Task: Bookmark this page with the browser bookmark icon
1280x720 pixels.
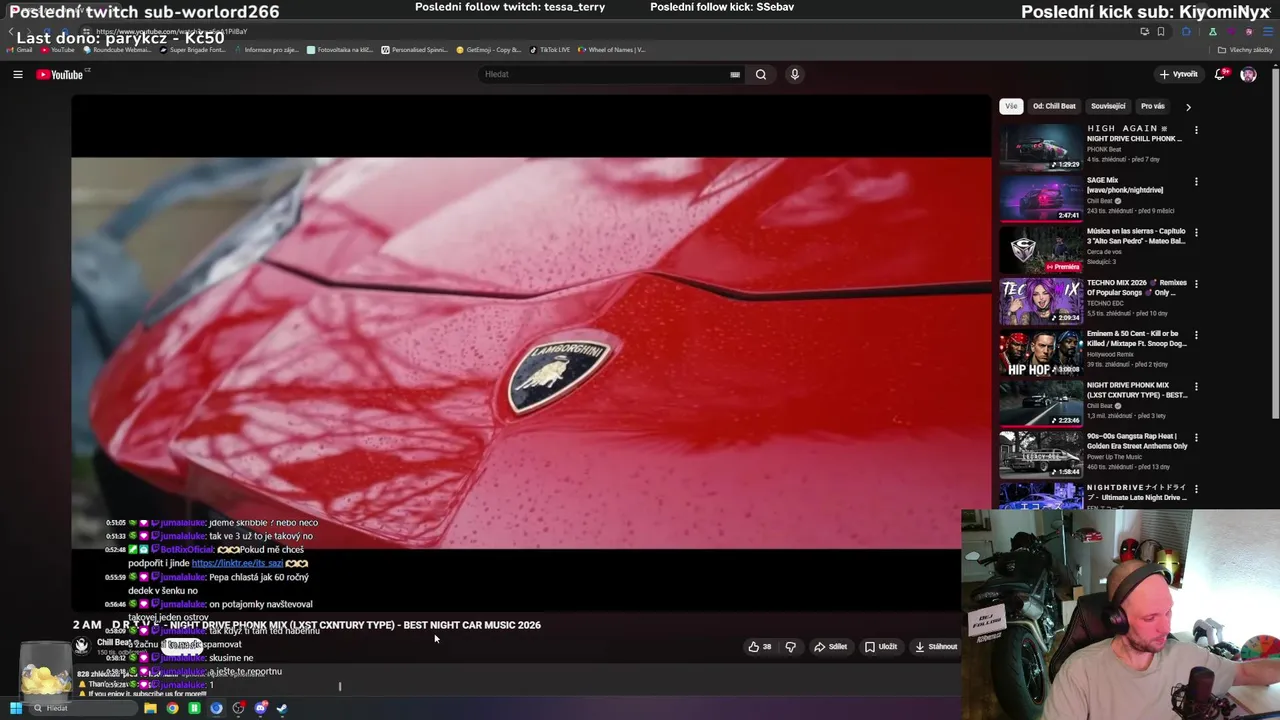Action: pyautogui.click(x=1161, y=31)
